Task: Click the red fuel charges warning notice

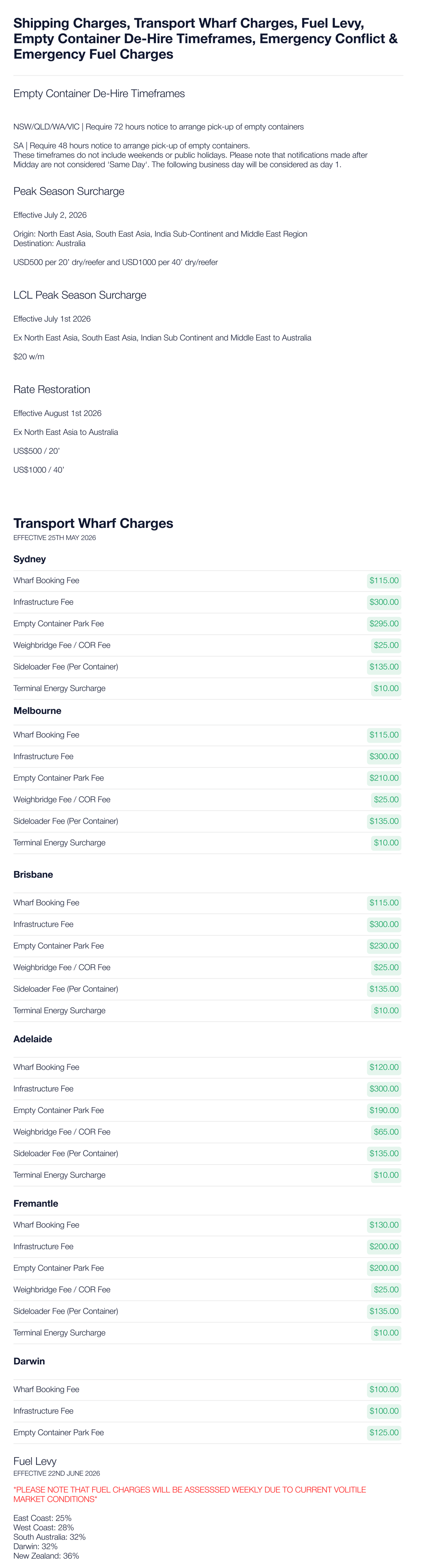Action: coord(190,1494)
